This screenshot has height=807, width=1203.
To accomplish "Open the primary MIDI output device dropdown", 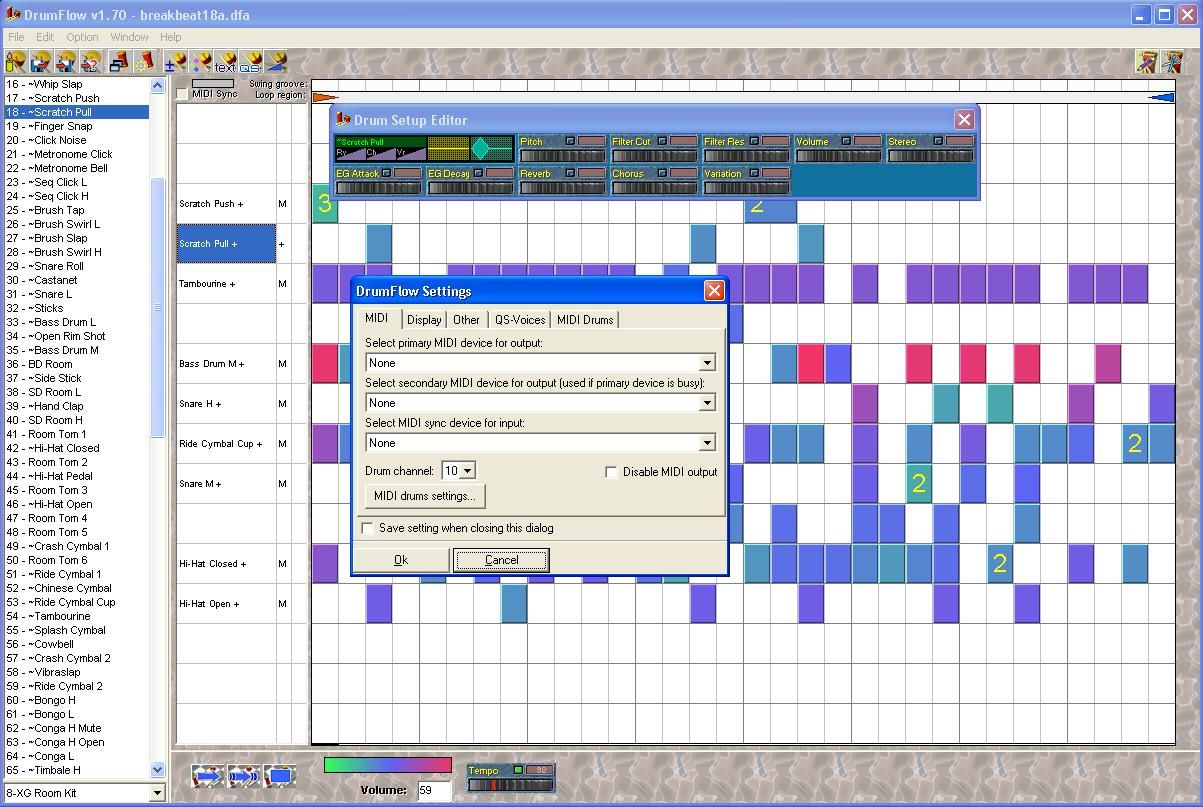I will [707, 363].
